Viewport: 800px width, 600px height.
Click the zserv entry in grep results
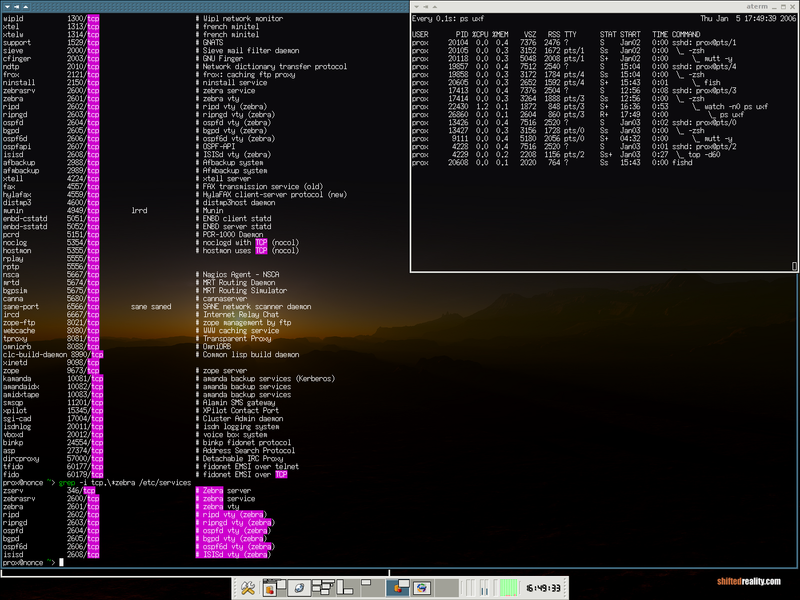click(13, 491)
